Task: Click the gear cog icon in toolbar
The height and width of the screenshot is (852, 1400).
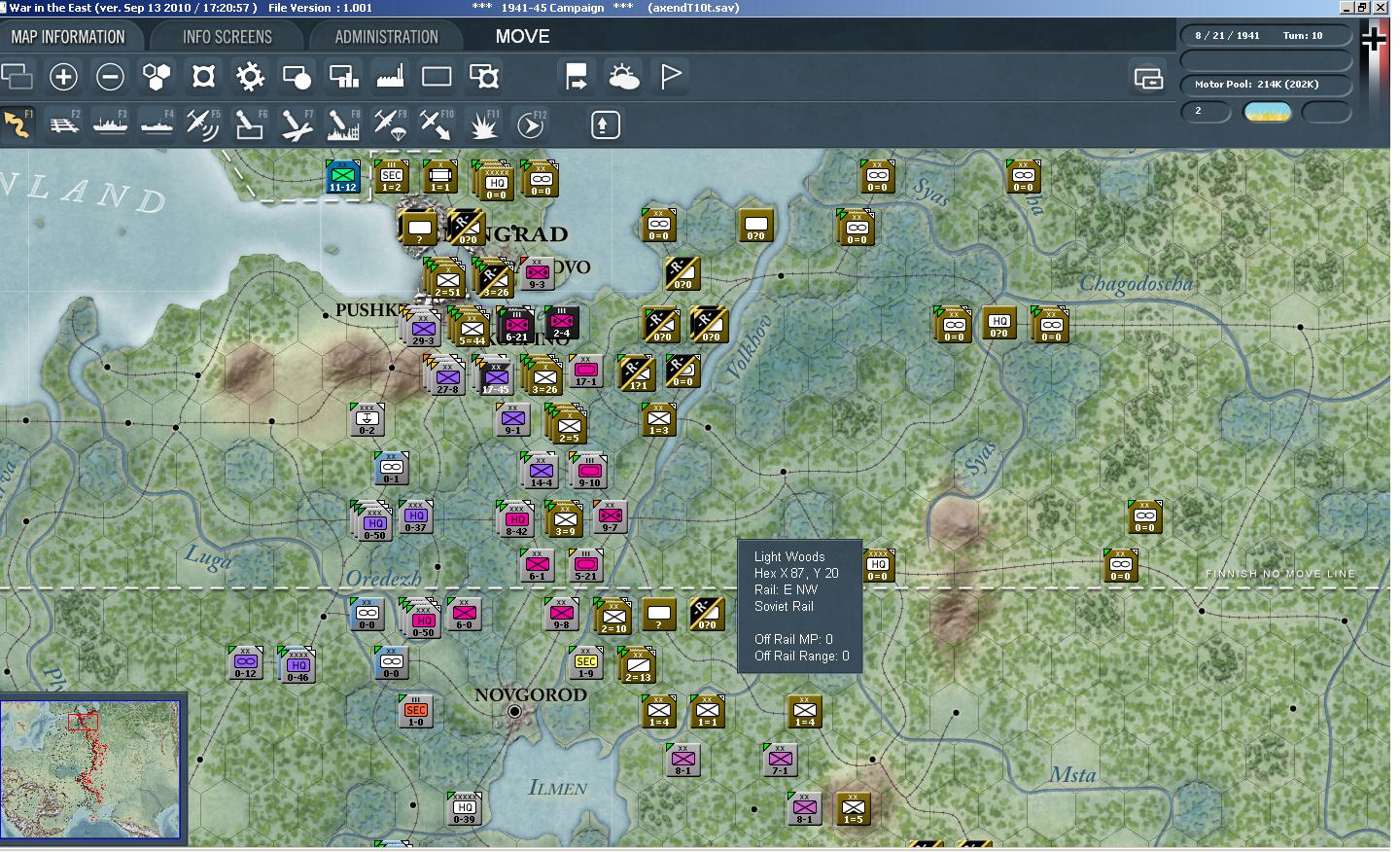Action: click(250, 76)
